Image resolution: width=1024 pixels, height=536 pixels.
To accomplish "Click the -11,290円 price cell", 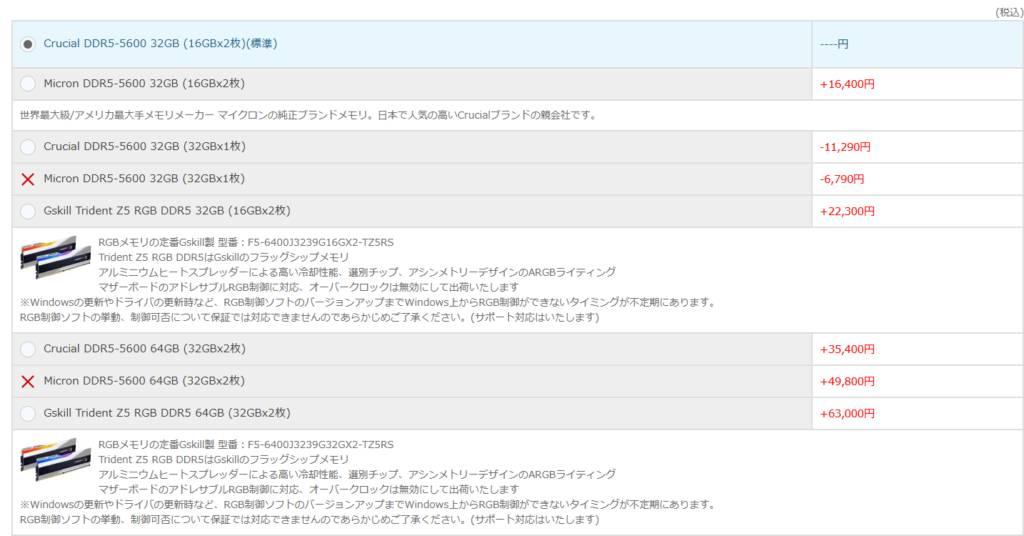I will 845,147.
